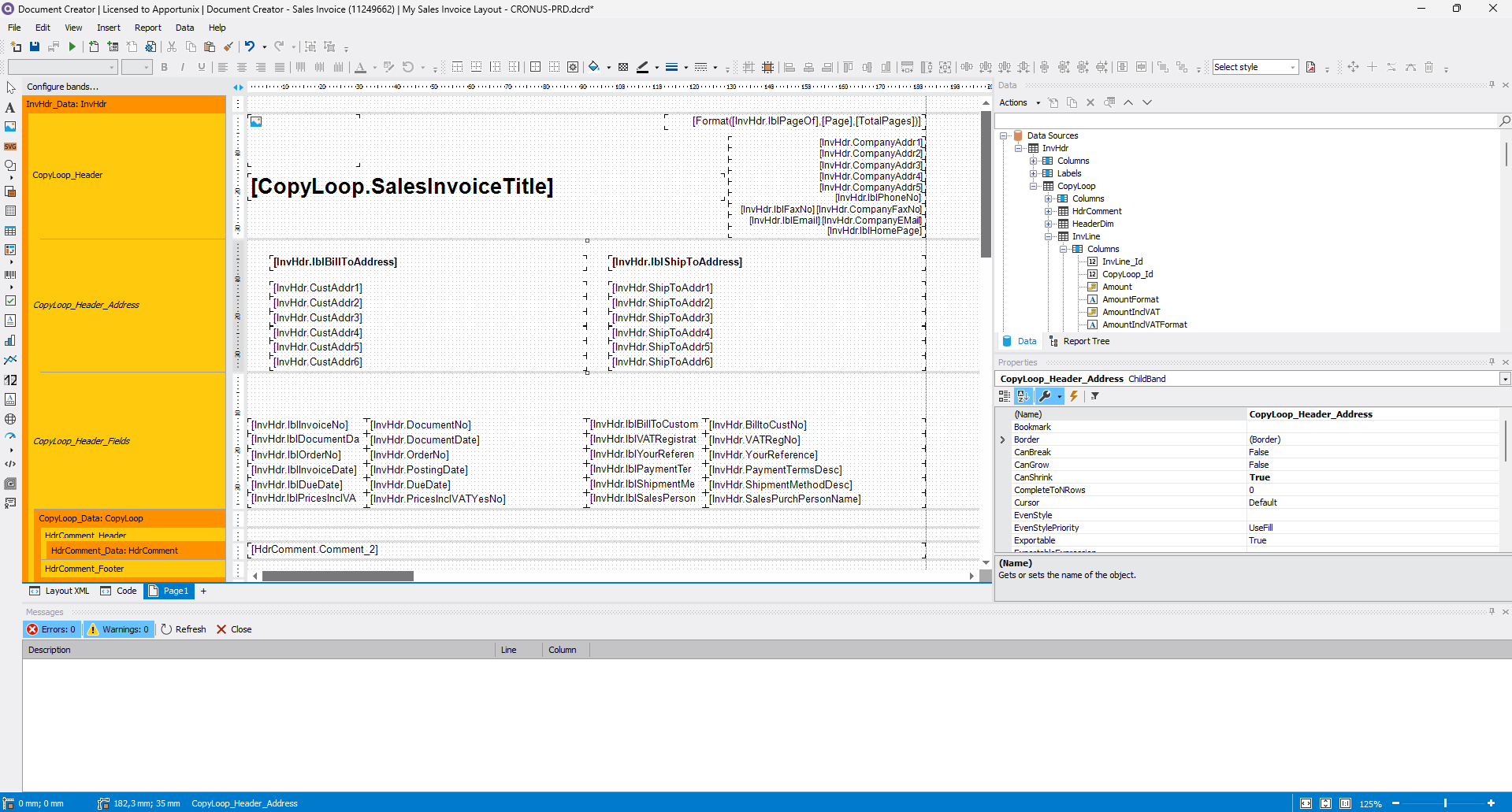1512x812 pixels.
Task: Open the page setup gear icon
Action: (150, 46)
